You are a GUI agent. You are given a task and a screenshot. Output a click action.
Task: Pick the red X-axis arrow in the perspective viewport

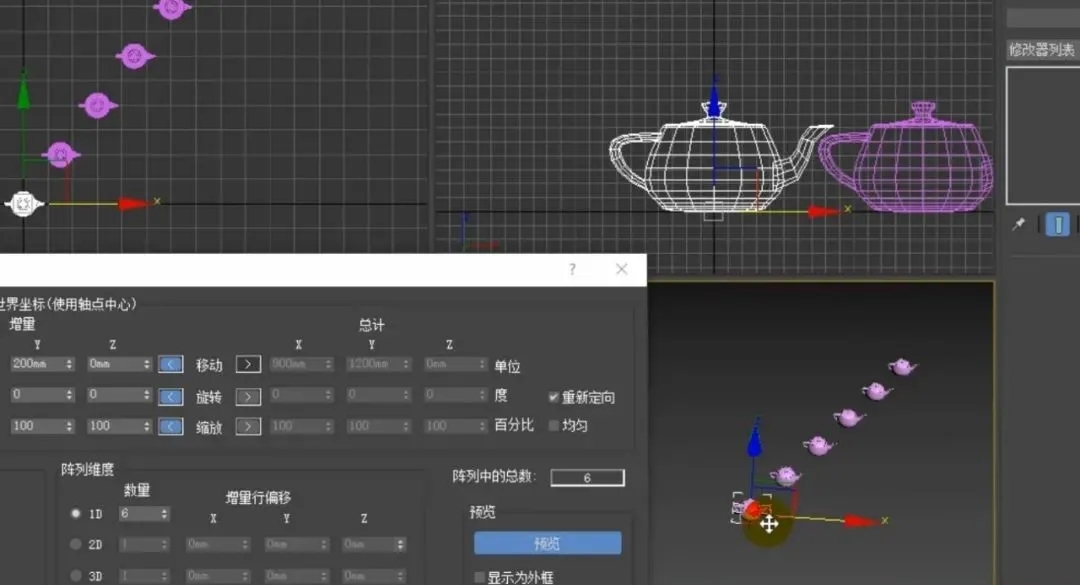860,521
